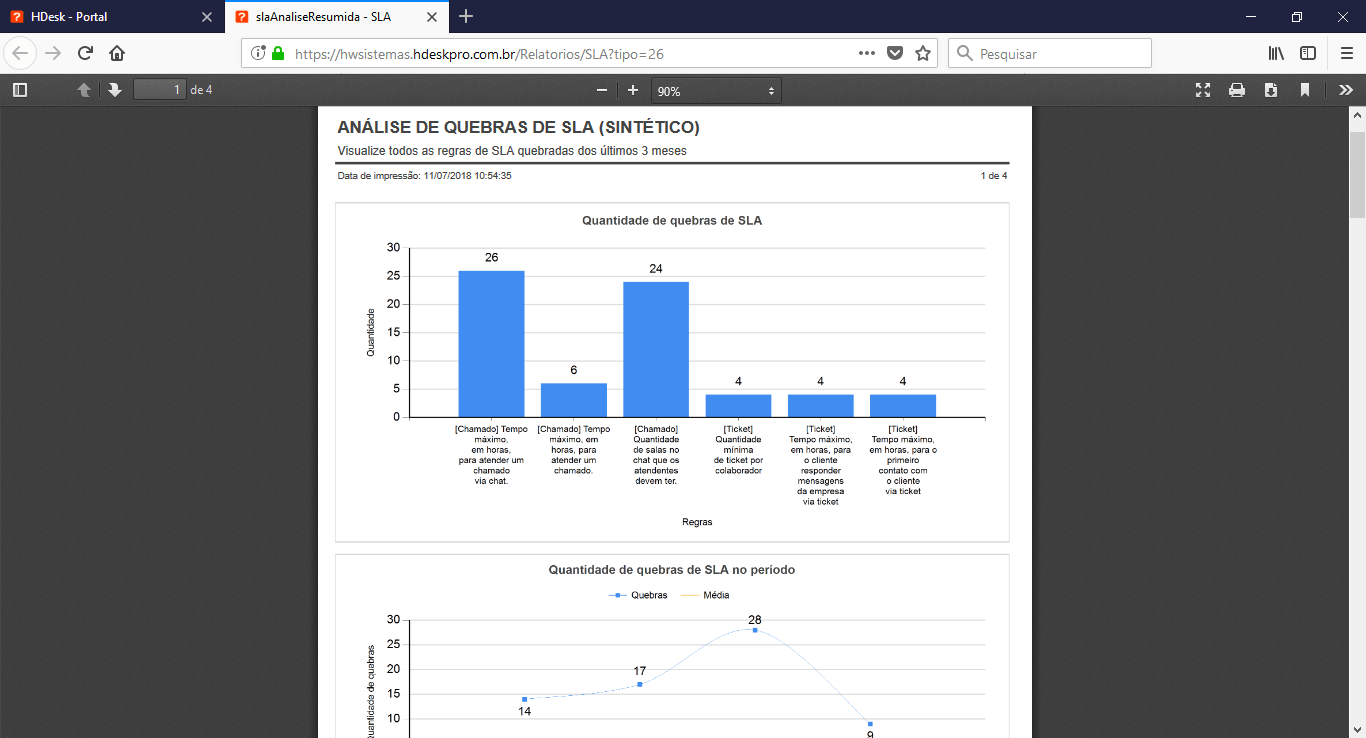Open page actions three-dot menu
Screen dimensions: 1366x738
point(868,53)
